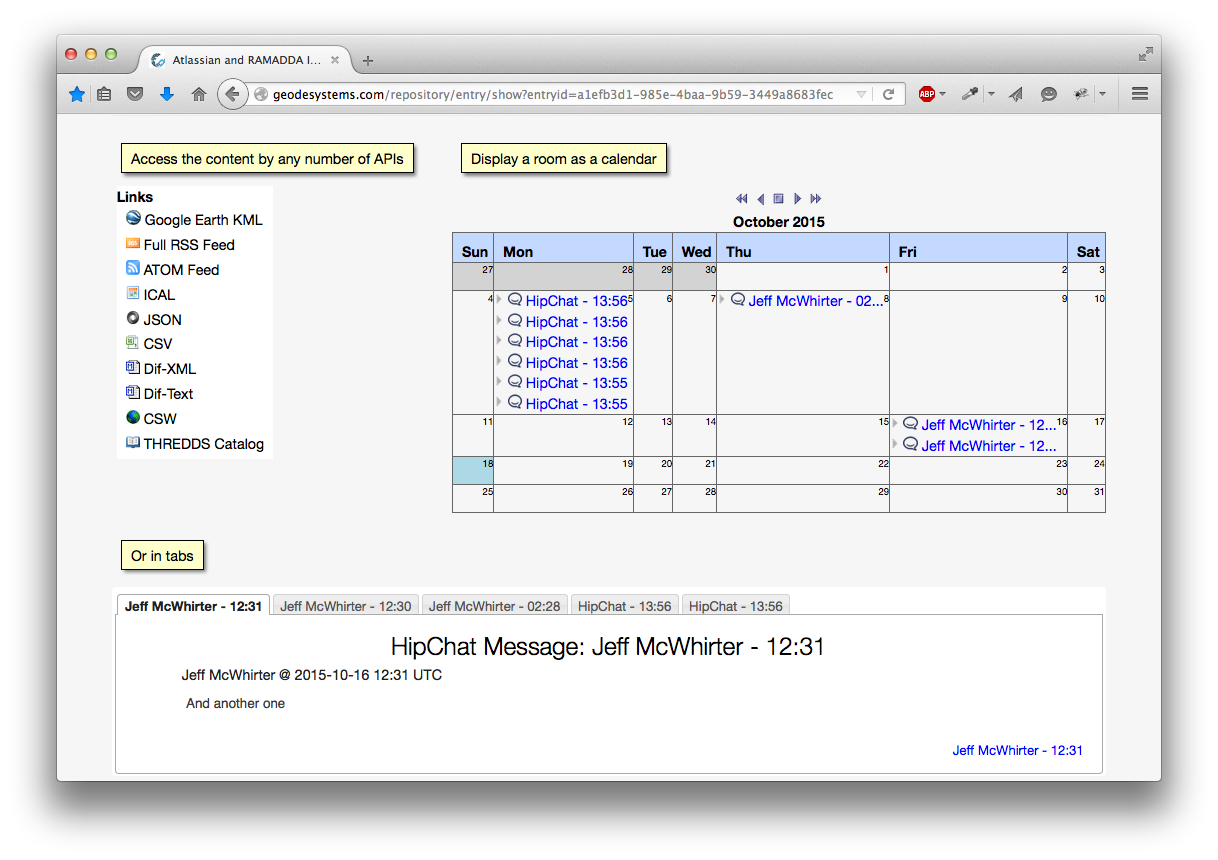Viewport: 1218px width, 860px height.
Task: Switch to Jeff McWhirter - 12:31 tab
Action: pos(193,606)
